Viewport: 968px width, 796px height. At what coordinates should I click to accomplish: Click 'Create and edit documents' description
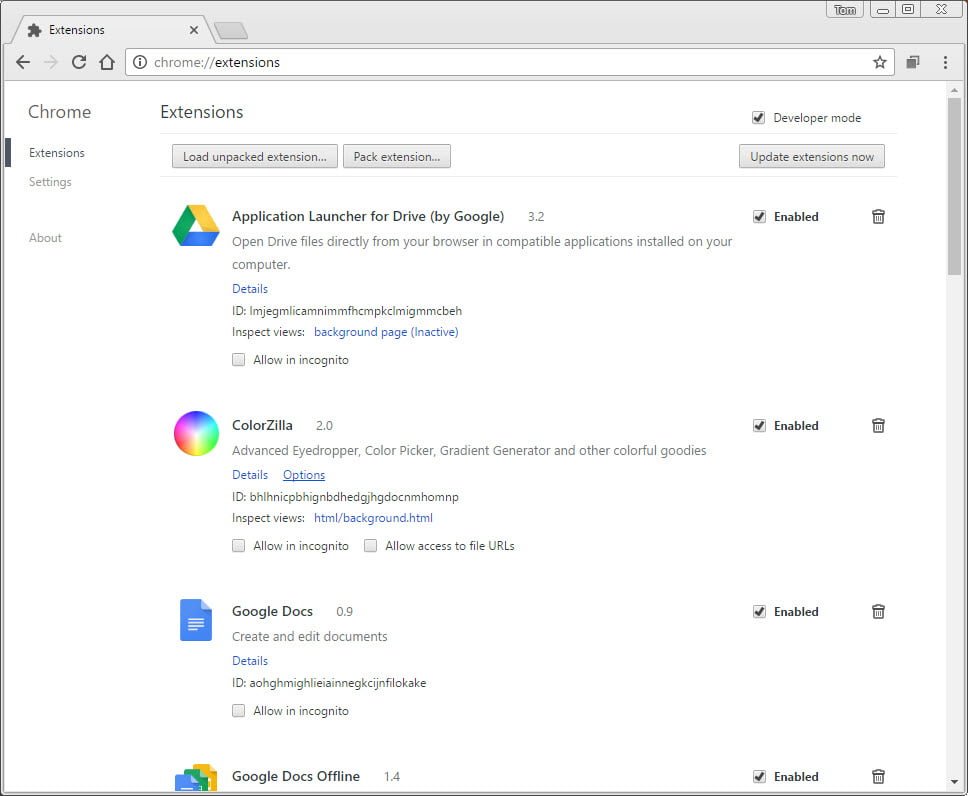coord(310,636)
